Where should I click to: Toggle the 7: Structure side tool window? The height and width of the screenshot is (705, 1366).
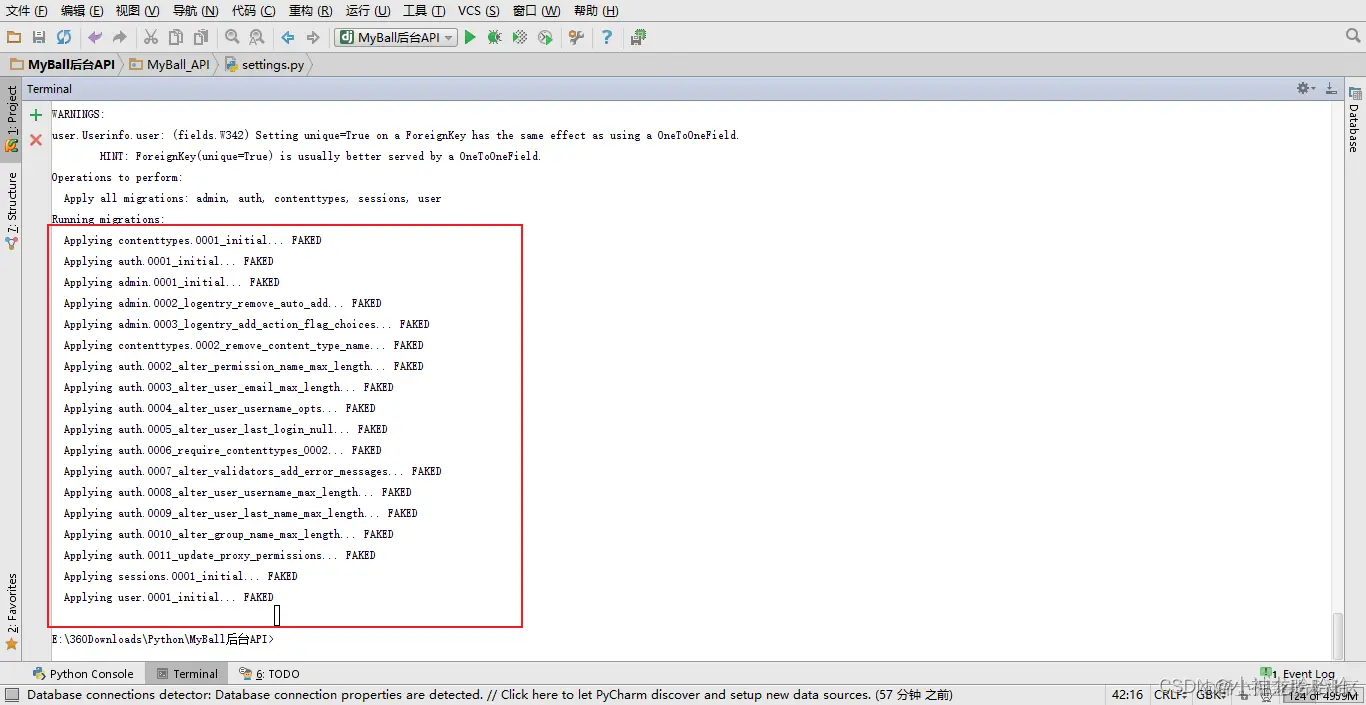11,210
